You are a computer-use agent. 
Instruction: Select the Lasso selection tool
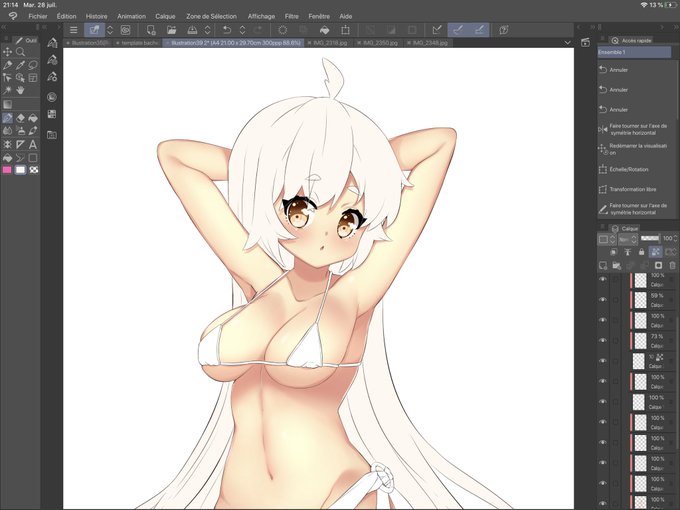tap(33, 65)
